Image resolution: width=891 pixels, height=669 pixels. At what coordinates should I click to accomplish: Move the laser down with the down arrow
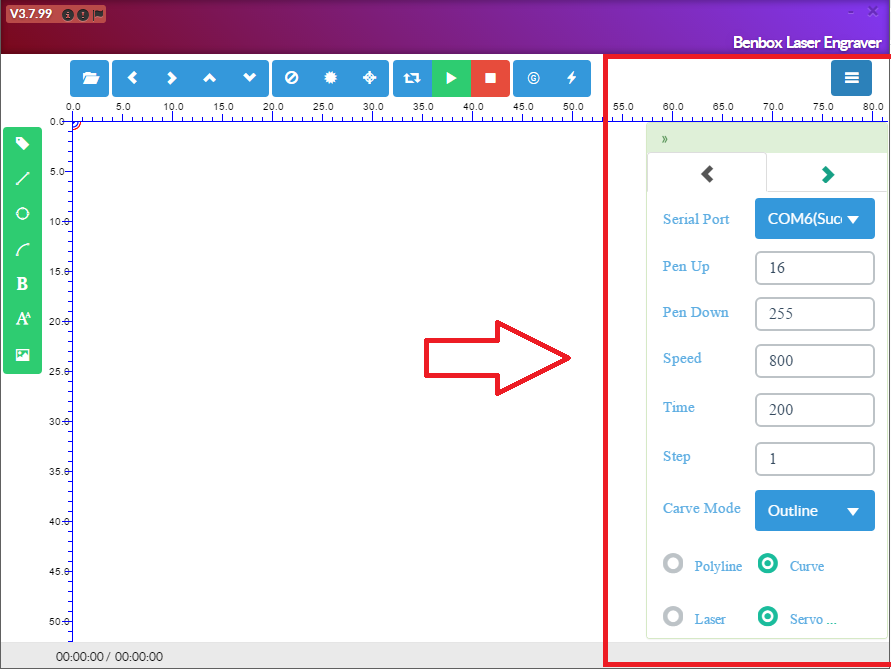(x=249, y=78)
